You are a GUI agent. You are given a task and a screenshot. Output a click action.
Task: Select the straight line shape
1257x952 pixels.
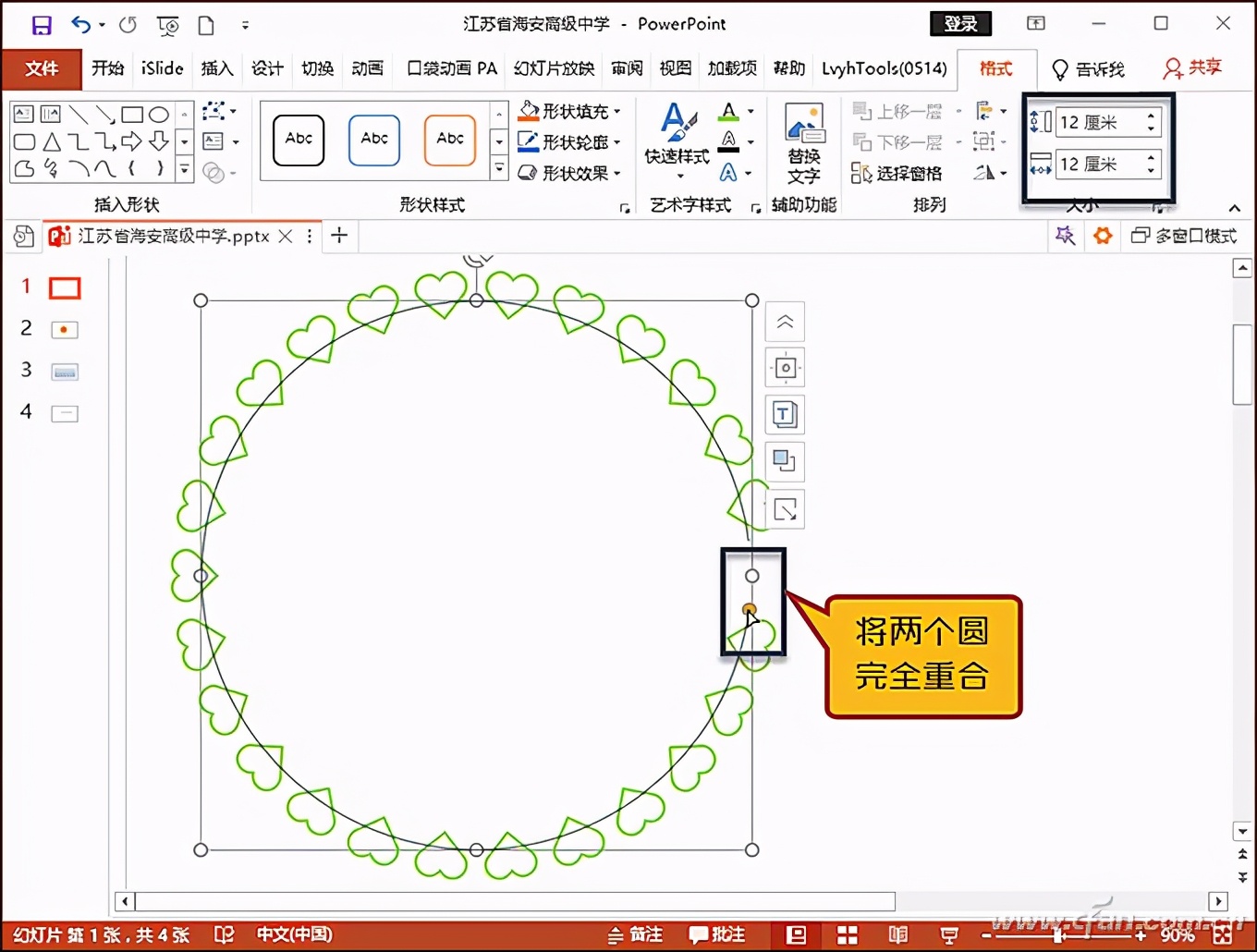click(x=79, y=115)
